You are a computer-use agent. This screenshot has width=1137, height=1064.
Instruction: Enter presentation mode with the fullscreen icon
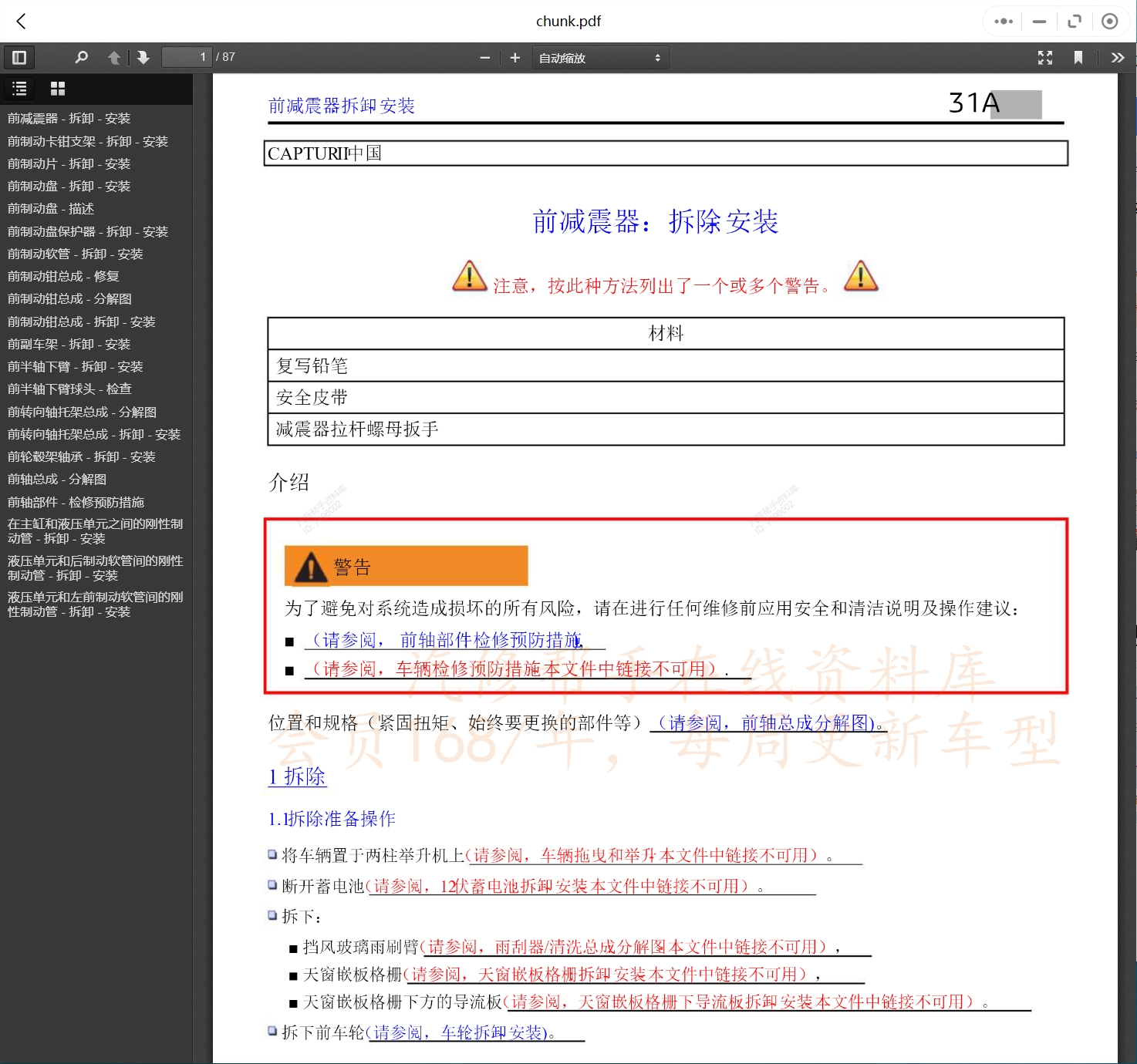point(1045,57)
